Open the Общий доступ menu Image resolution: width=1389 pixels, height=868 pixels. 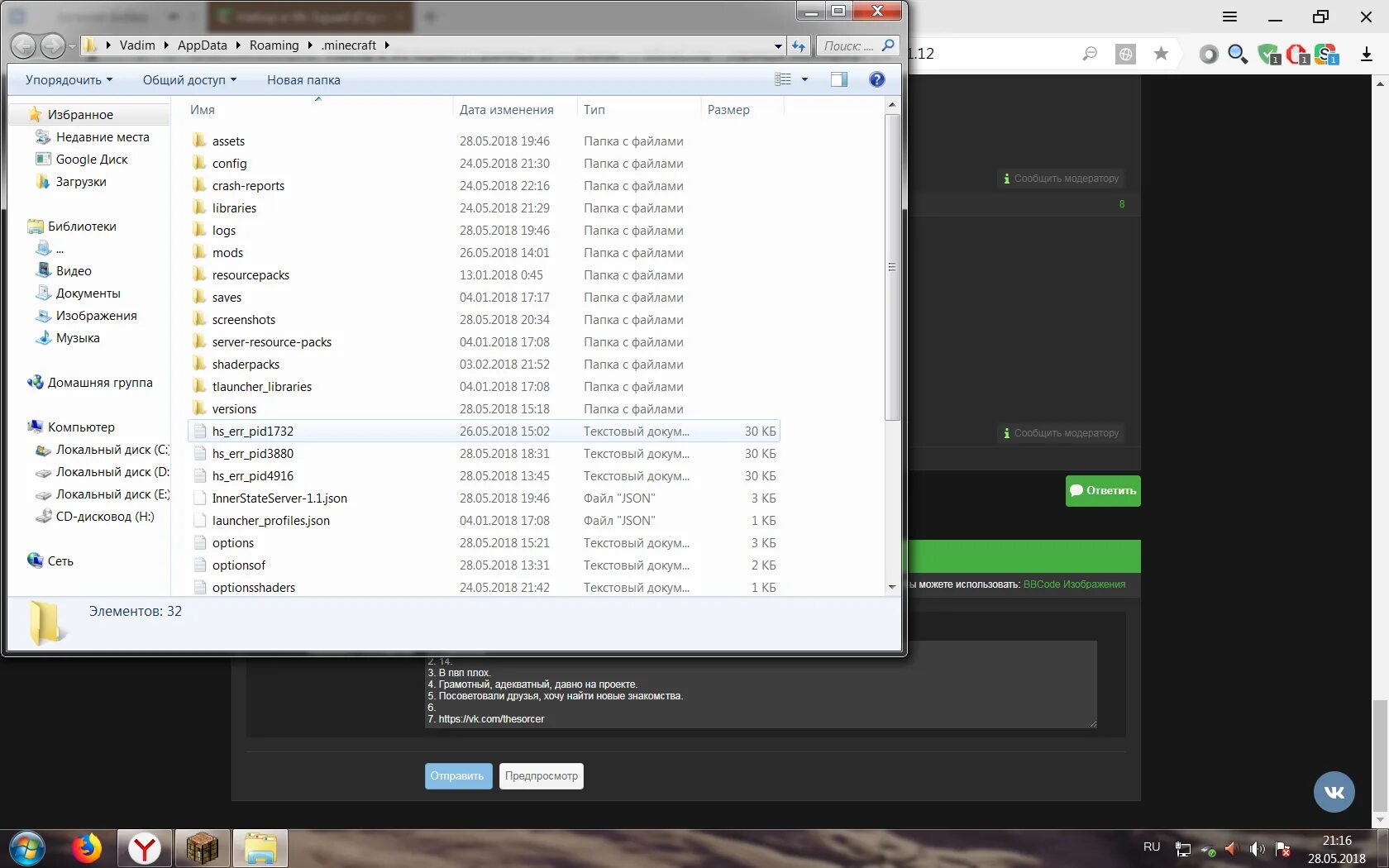click(189, 80)
